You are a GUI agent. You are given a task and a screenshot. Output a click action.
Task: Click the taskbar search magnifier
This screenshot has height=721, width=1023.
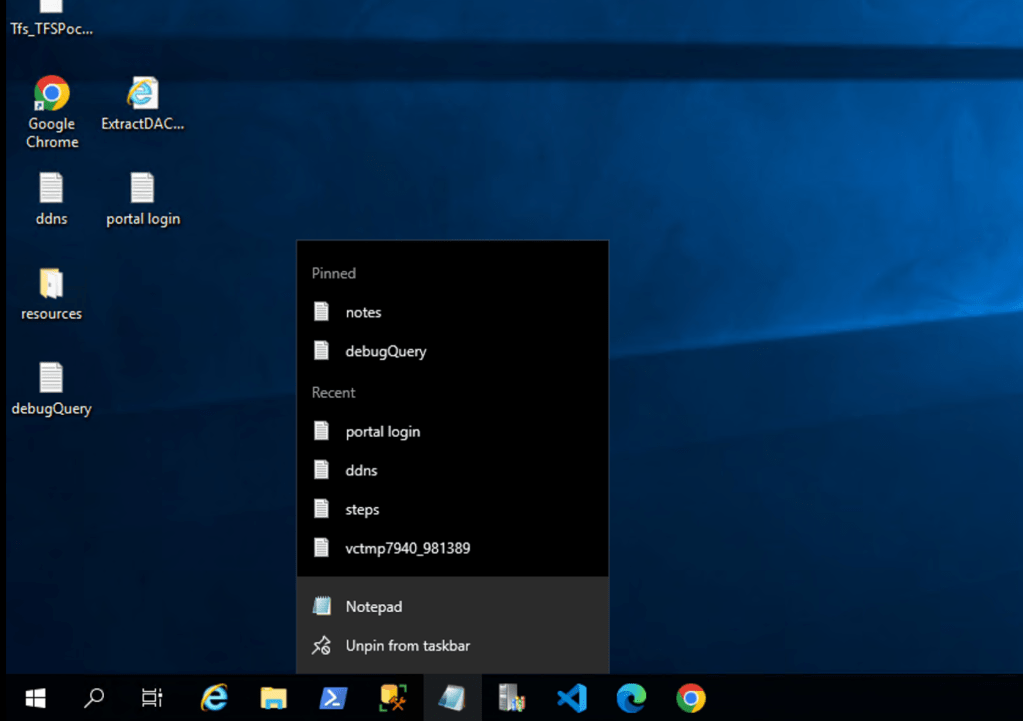[x=94, y=698]
